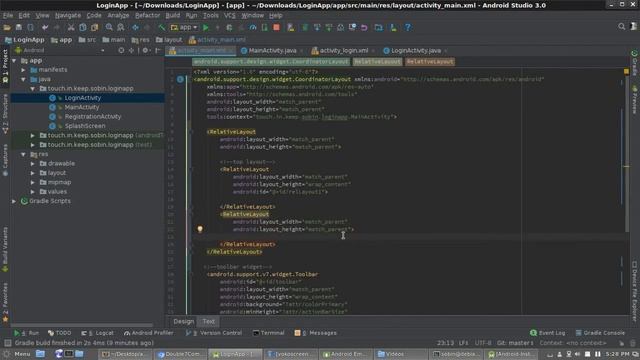Click Git: master branch in status bar

pyautogui.click(x=515, y=343)
